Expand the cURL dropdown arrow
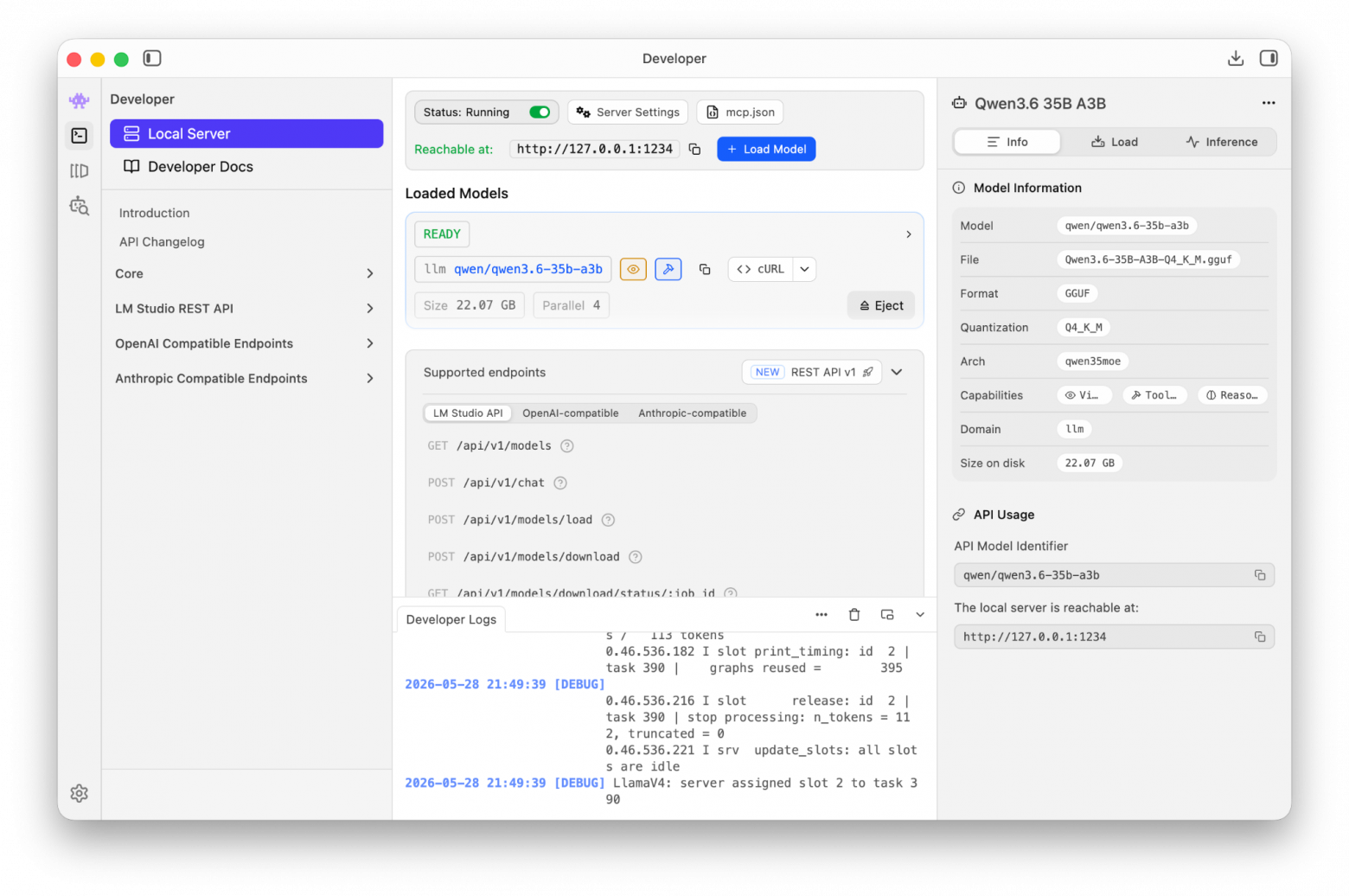 click(x=804, y=269)
